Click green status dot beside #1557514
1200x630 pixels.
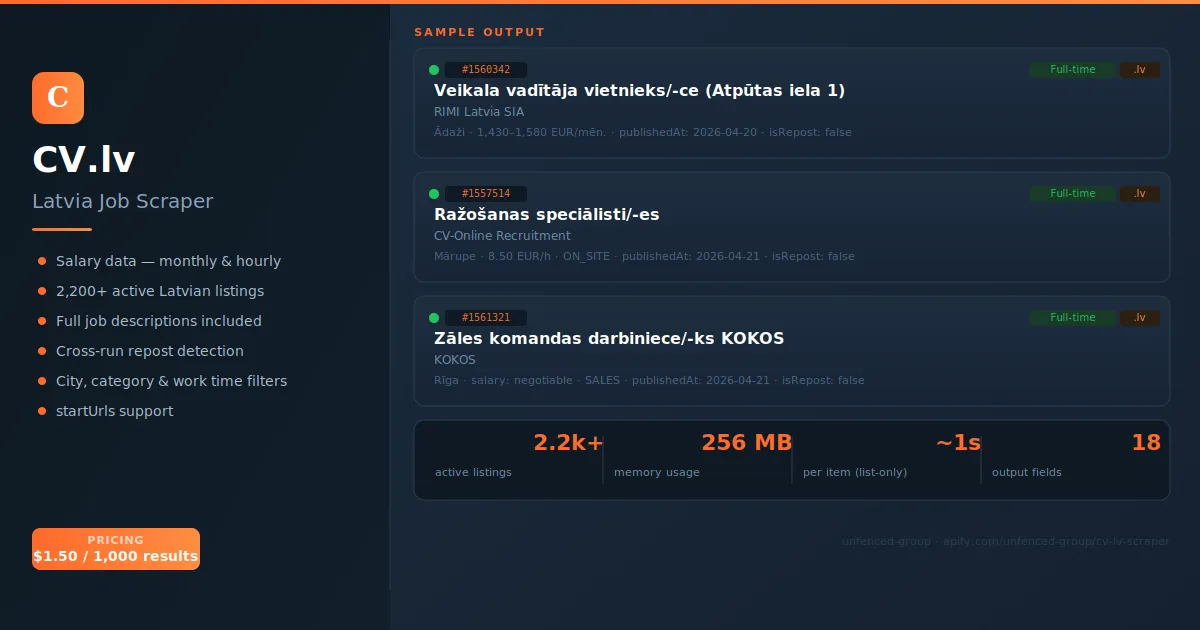coord(434,194)
